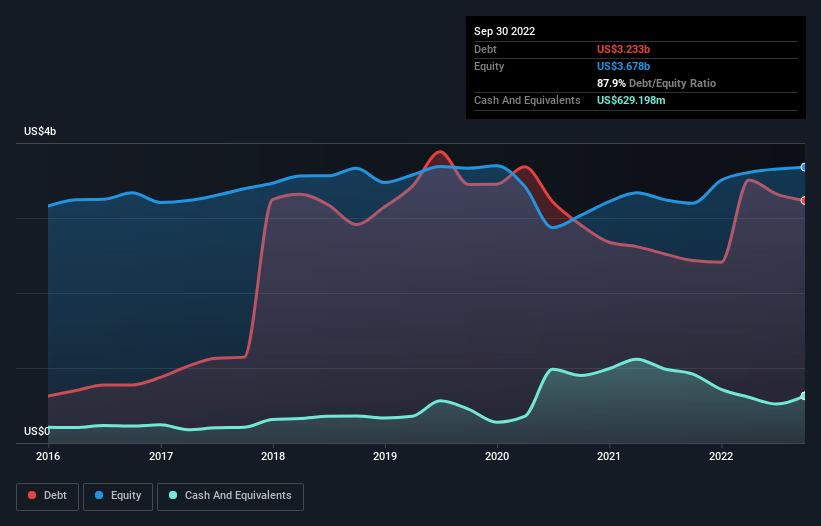
Task: Toggle the Equity legend button
Action: tap(119, 496)
